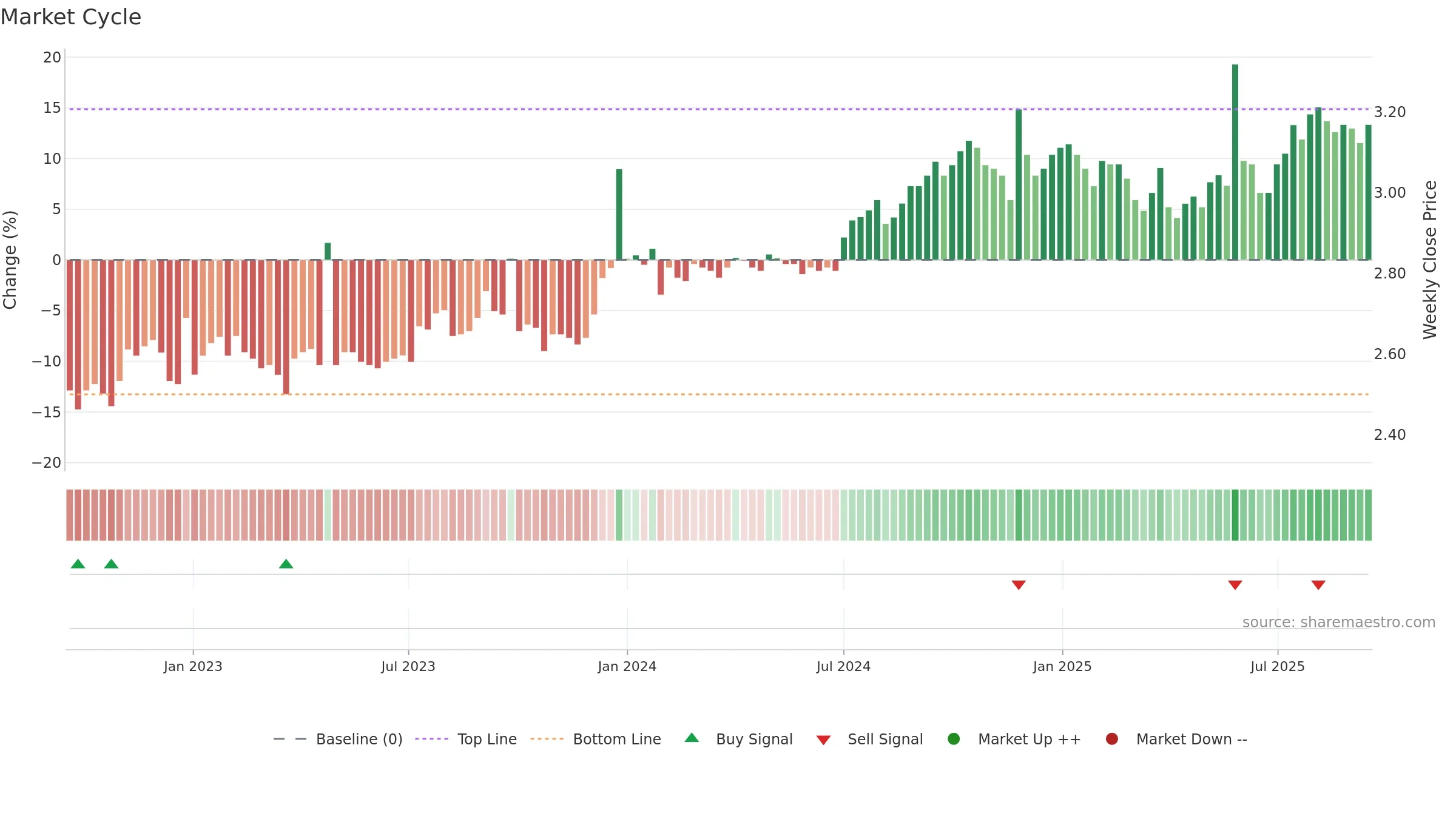Click the Jul 2023 axis label
The image size is (1456, 819).
(x=408, y=667)
